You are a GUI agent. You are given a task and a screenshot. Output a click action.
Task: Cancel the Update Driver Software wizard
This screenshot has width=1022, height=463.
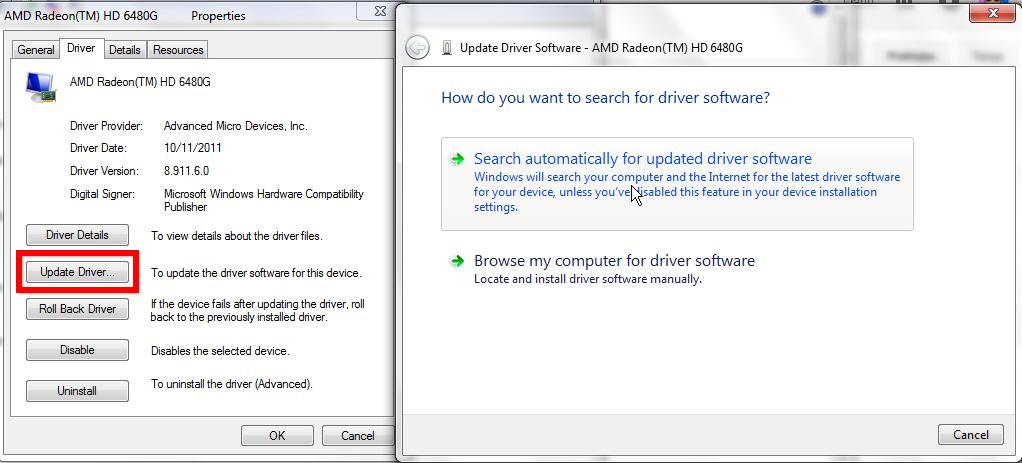point(971,434)
